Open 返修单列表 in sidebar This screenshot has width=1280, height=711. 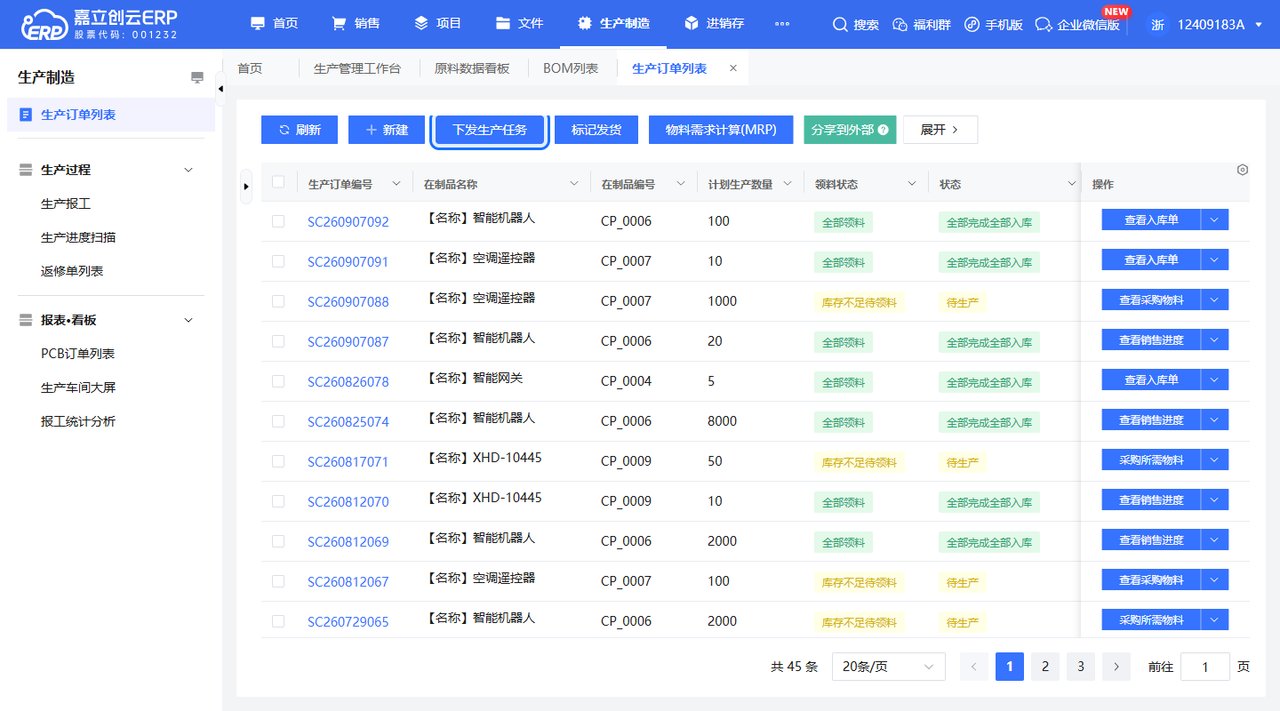[72, 272]
